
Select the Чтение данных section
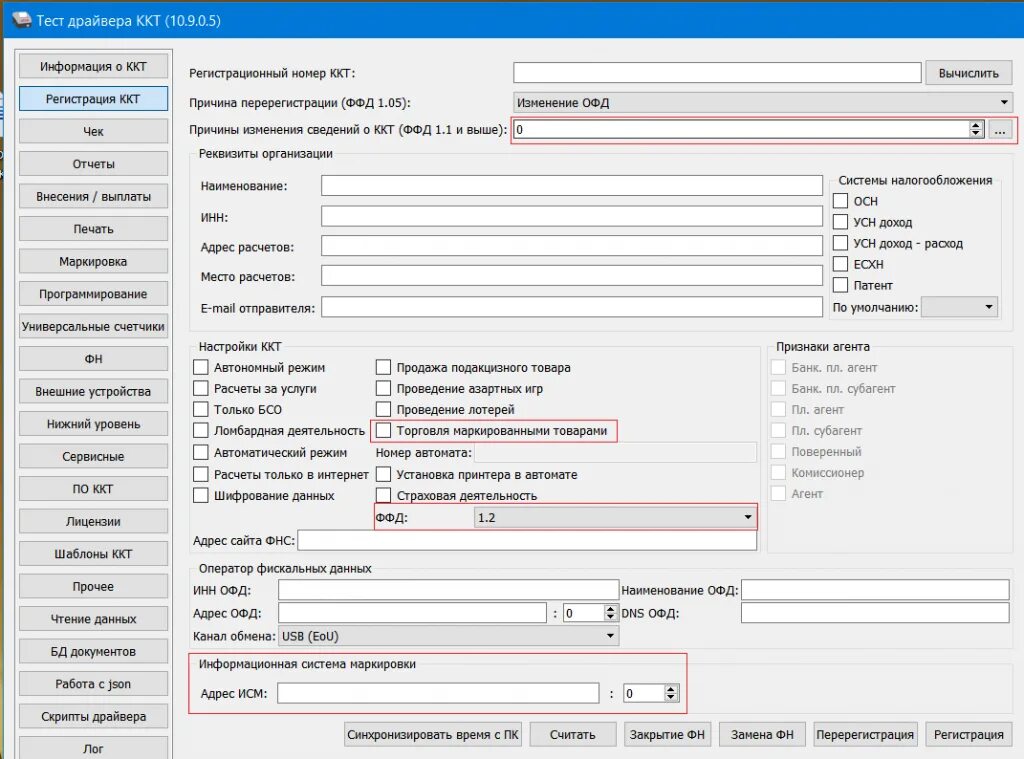tap(93, 619)
